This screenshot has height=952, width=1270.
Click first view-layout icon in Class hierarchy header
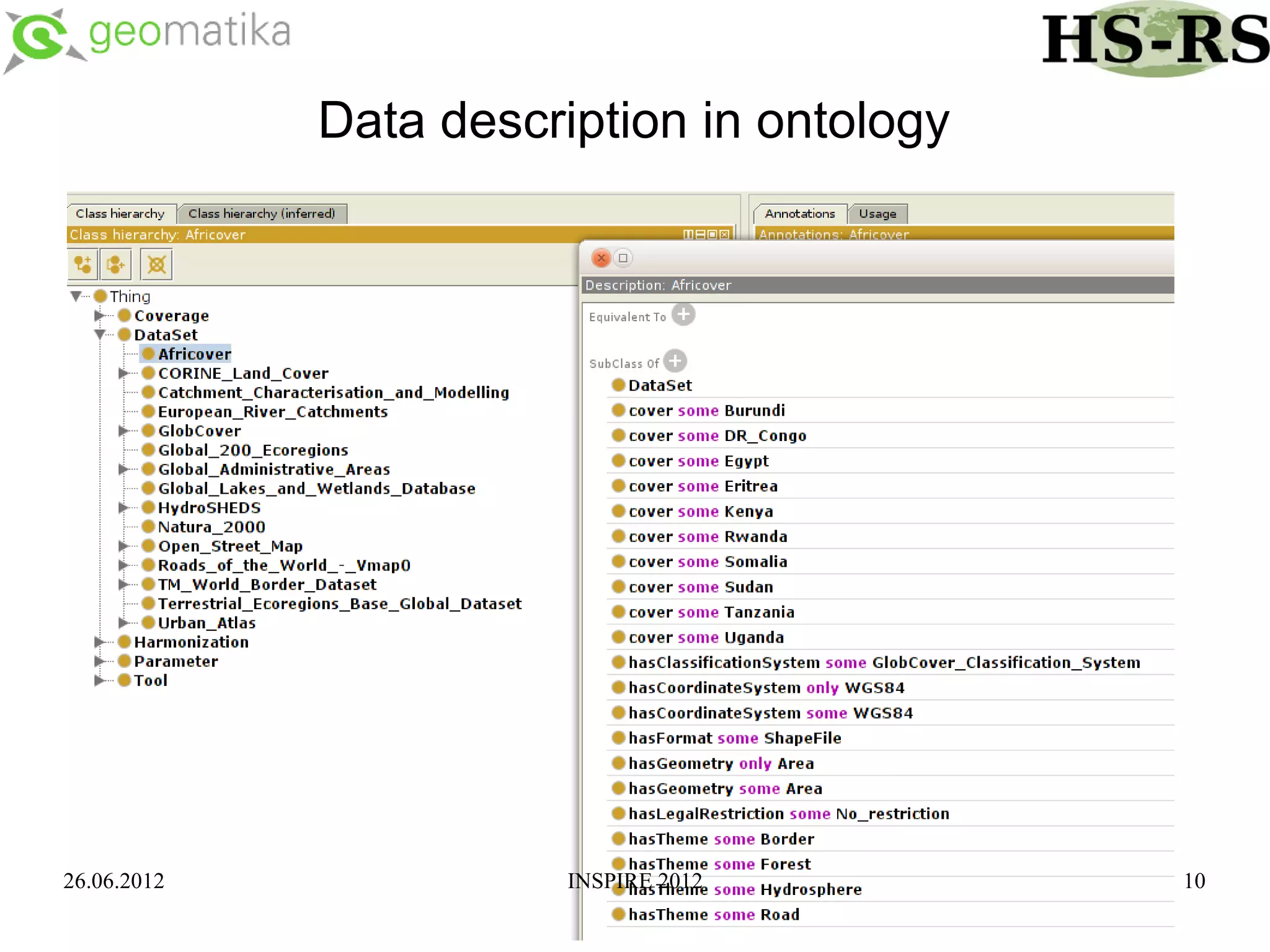click(688, 234)
